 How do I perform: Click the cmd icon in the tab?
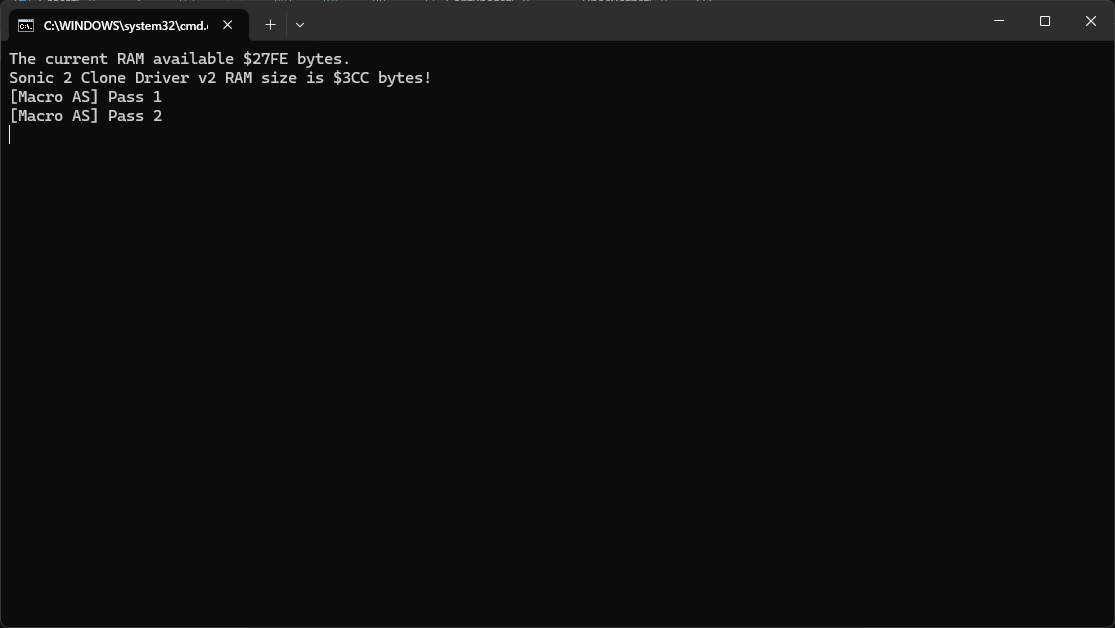click(x=26, y=26)
